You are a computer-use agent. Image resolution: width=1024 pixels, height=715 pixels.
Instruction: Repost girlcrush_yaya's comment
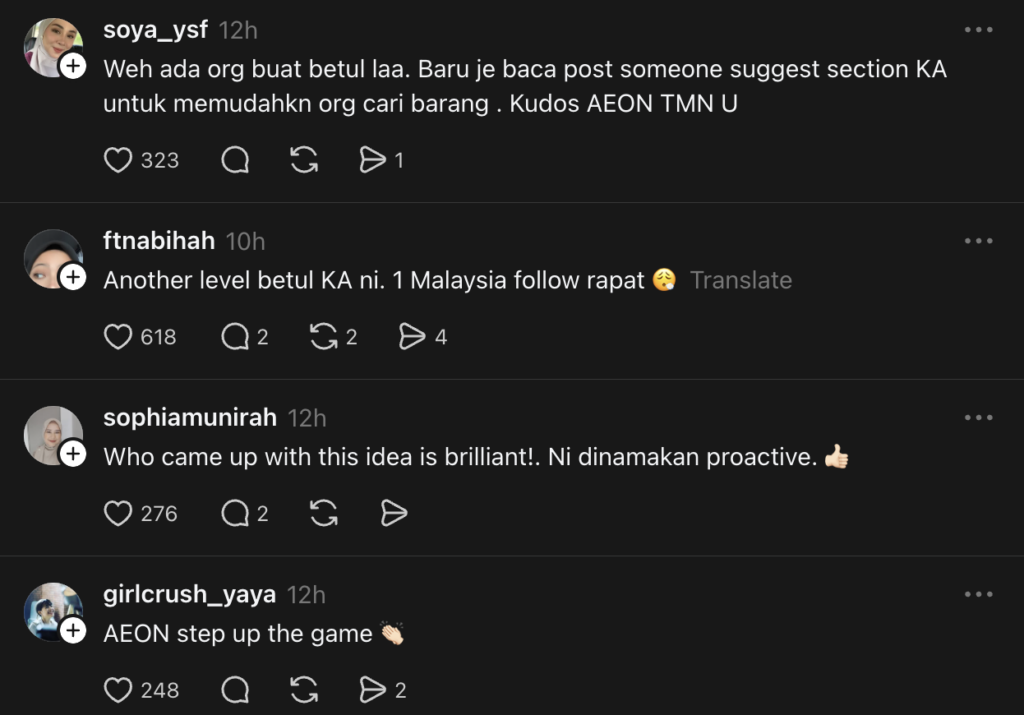[303, 690]
